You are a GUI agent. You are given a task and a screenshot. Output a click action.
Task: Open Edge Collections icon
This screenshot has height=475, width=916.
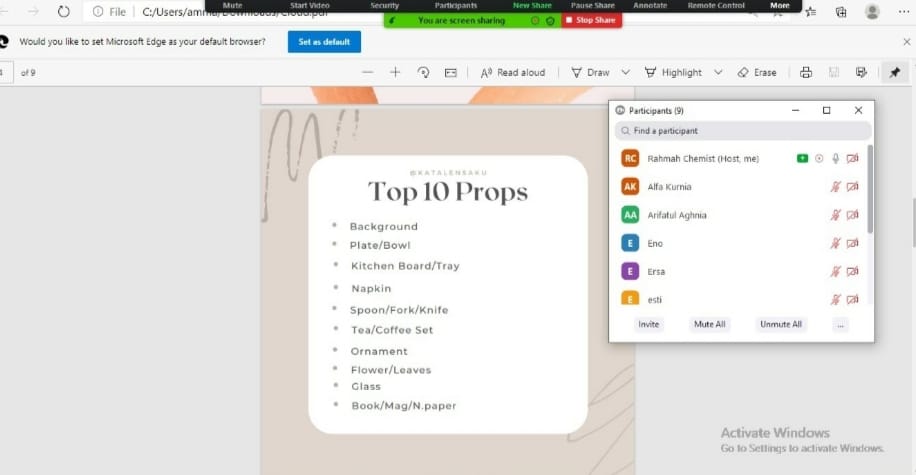pyautogui.click(x=841, y=12)
